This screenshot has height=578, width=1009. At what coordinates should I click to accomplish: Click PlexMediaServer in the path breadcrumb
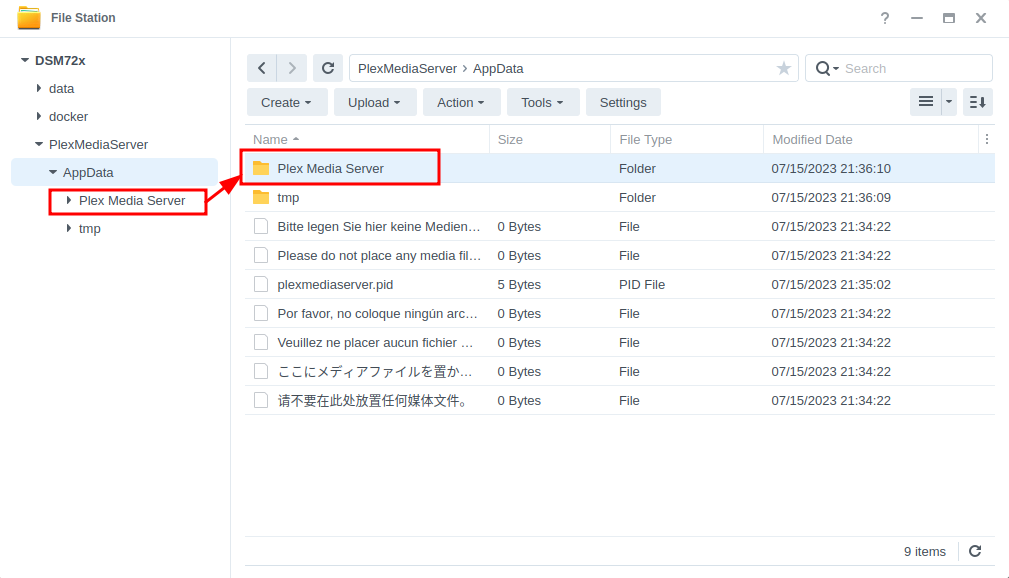407,68
